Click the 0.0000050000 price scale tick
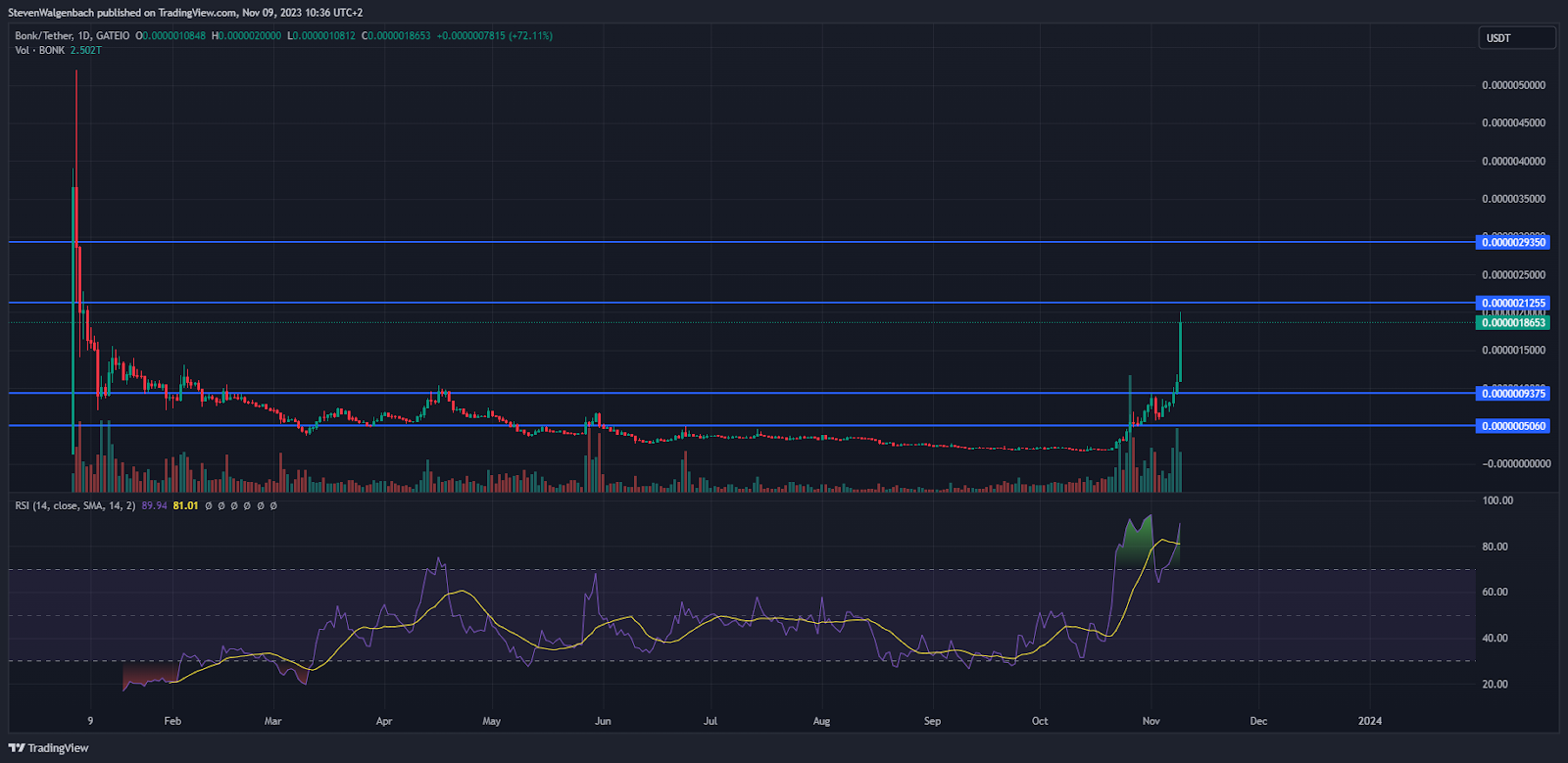The height and width of the screenshot is (763, 1568). click(x=1513, y=85)
